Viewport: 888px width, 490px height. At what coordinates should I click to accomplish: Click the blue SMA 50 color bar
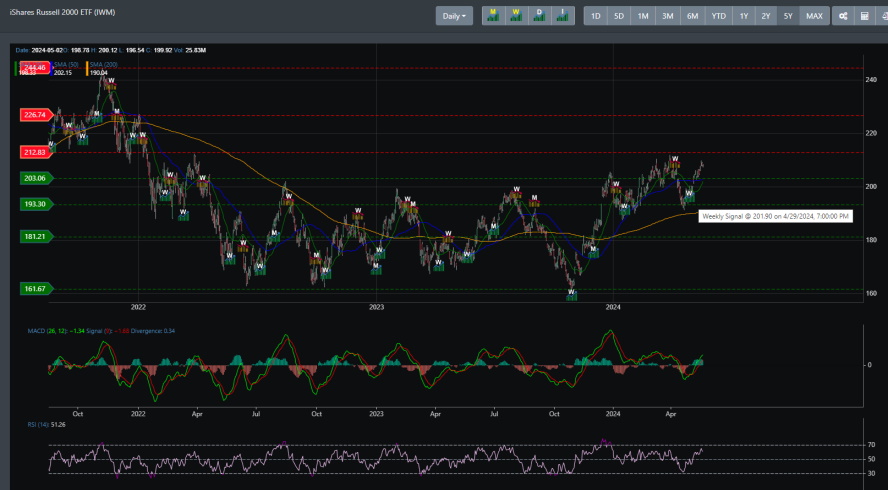51,69
